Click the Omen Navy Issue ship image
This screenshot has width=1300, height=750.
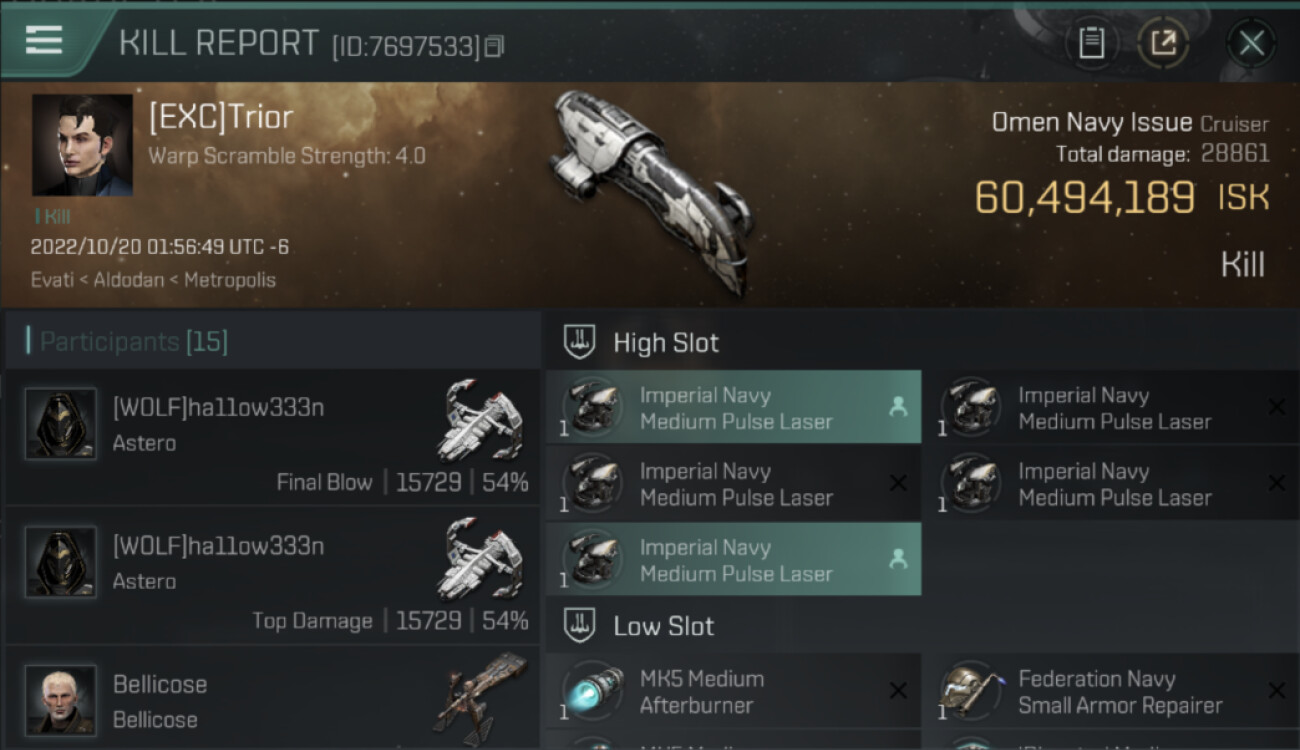coord(650,190)
